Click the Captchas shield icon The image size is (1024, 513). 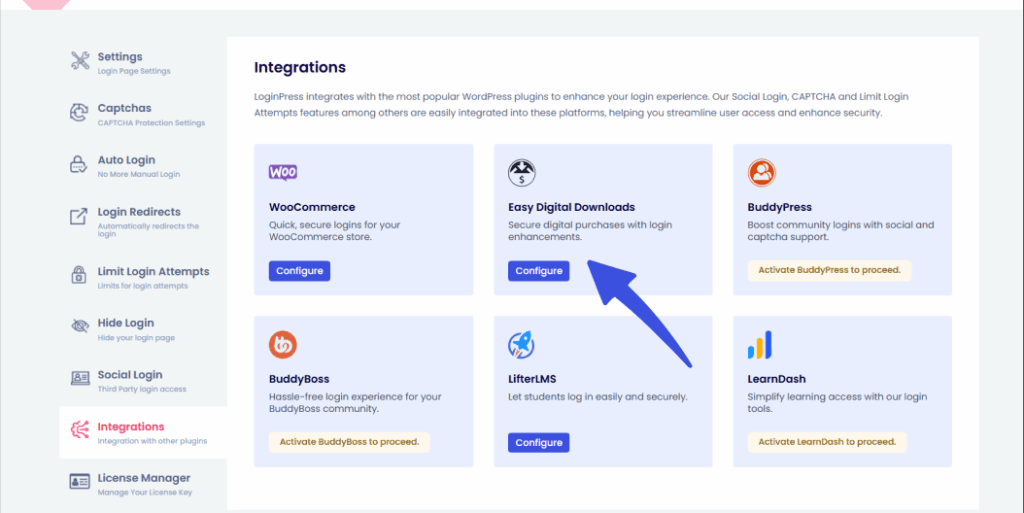(x=79, y=112)
